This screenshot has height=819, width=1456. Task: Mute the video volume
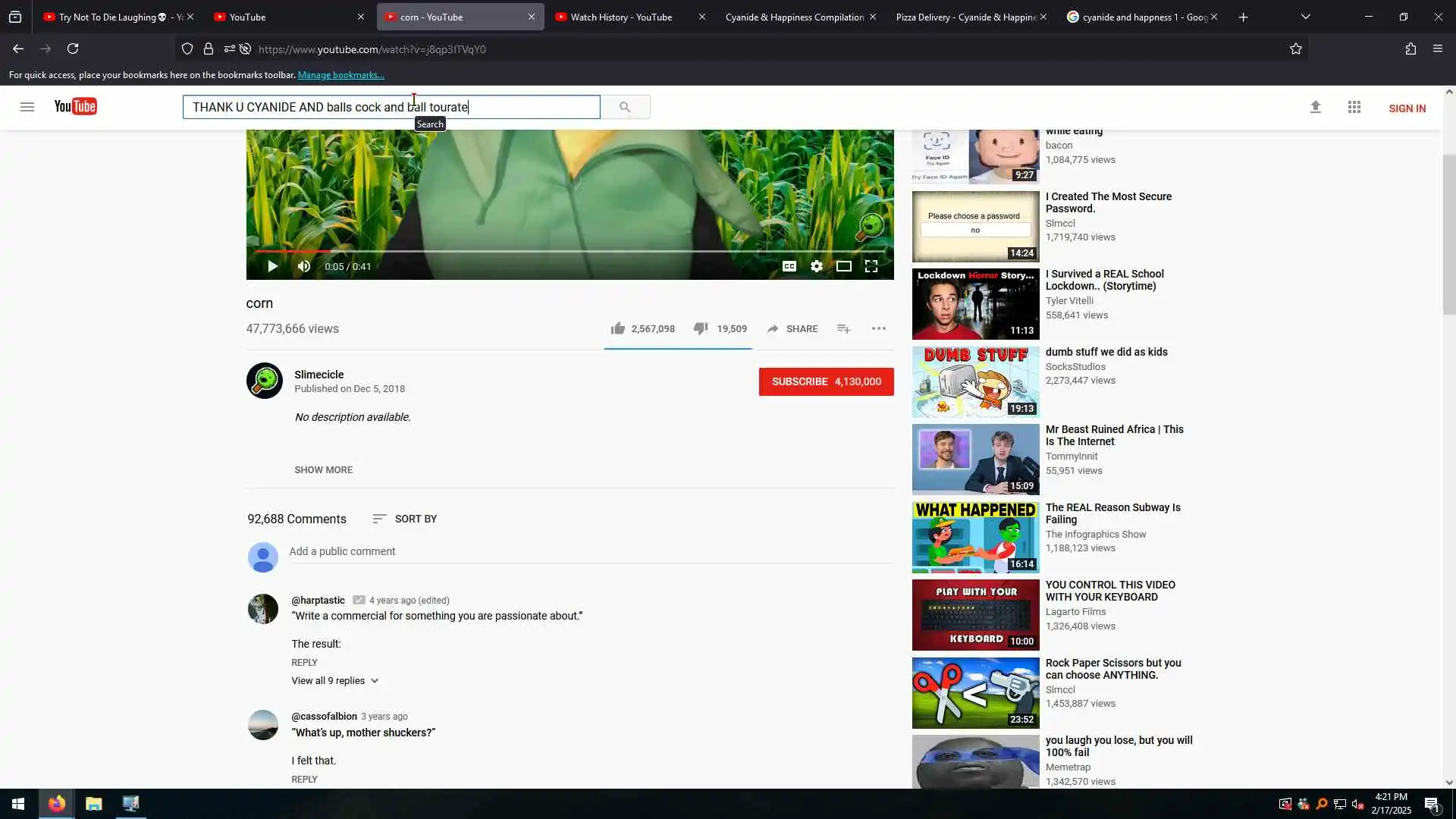coord(304,266)
